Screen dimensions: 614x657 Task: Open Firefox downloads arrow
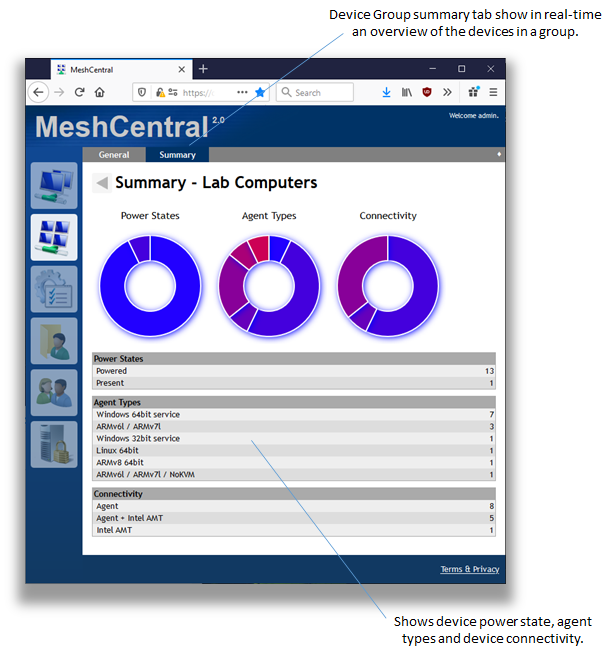(x=386, y=92)
